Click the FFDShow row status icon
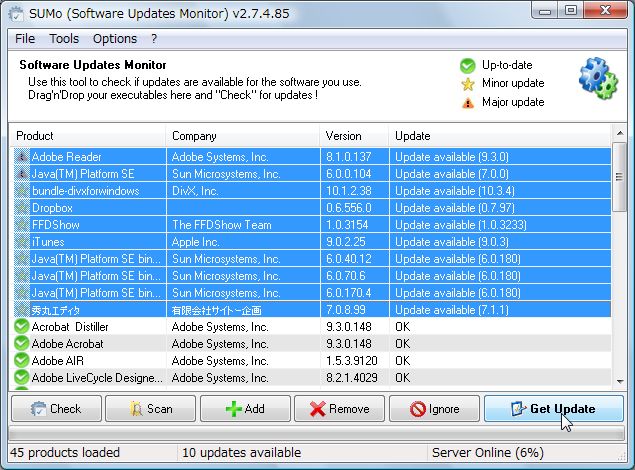This screenshot has height=470, width=635. coord(22,225)
